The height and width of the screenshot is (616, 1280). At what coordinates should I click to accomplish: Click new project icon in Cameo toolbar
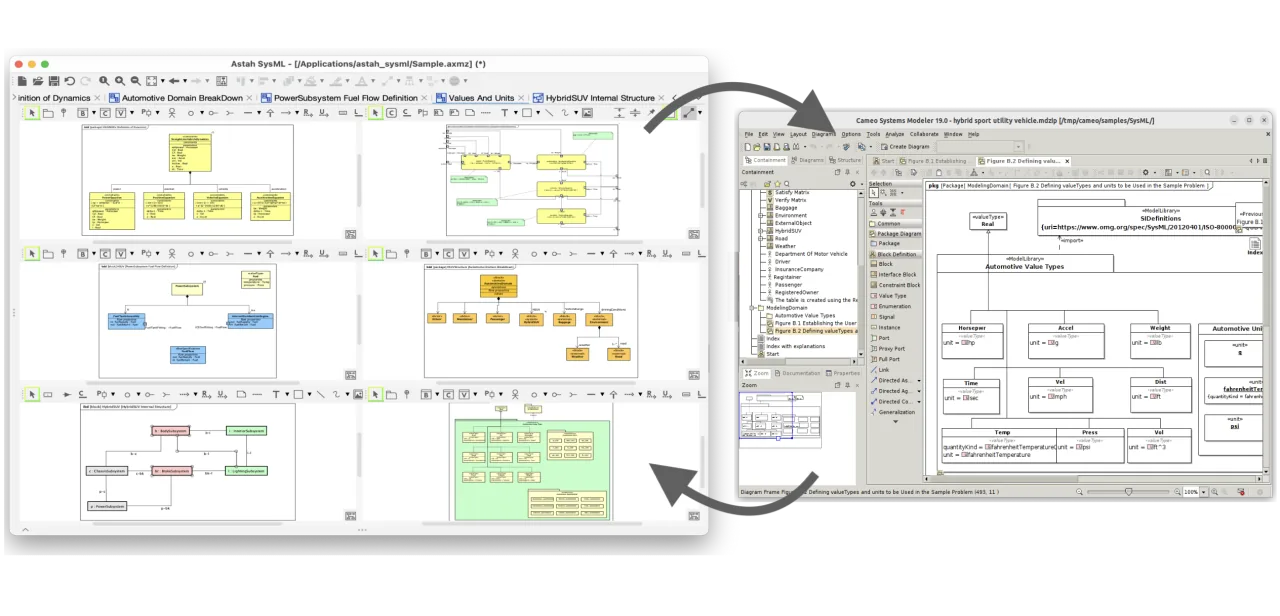click(x=747, y=147)
